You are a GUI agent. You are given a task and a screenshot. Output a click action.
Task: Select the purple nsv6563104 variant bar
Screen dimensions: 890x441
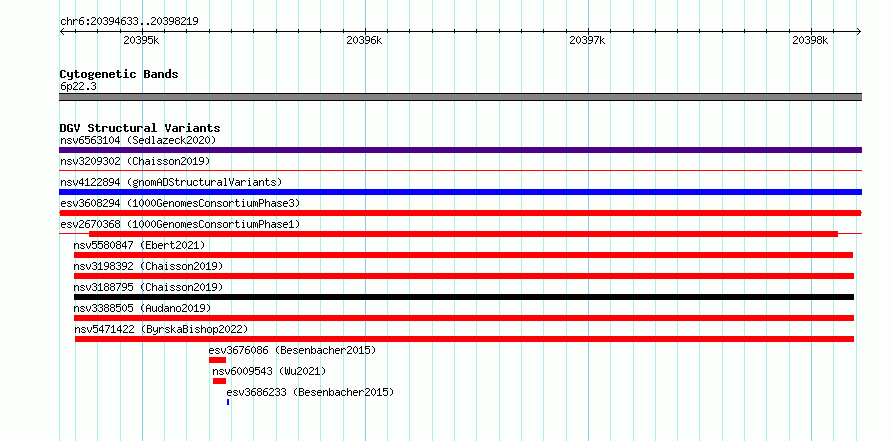pyautogui.click(x=460, y=150)
